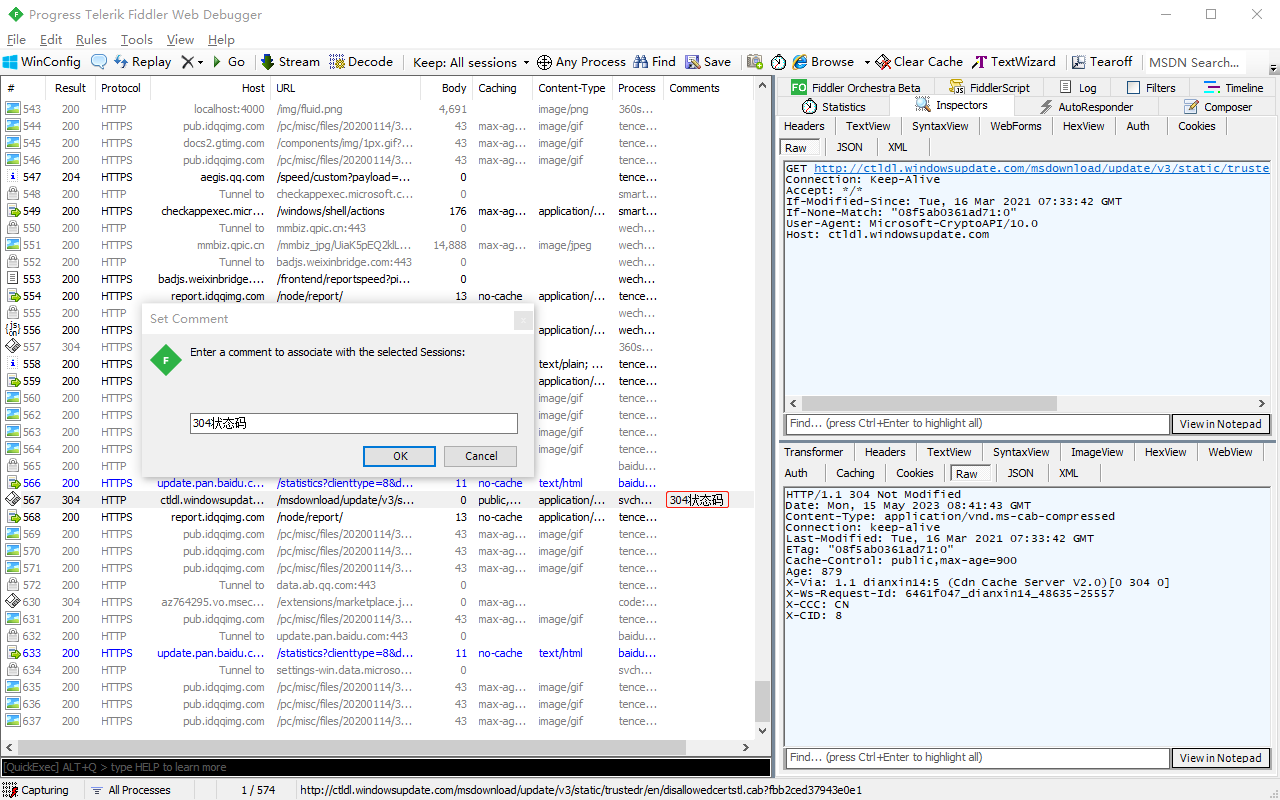Click the Replay toolbar button
Screen dimensions: 1280x800
click(x=142, y=62)
